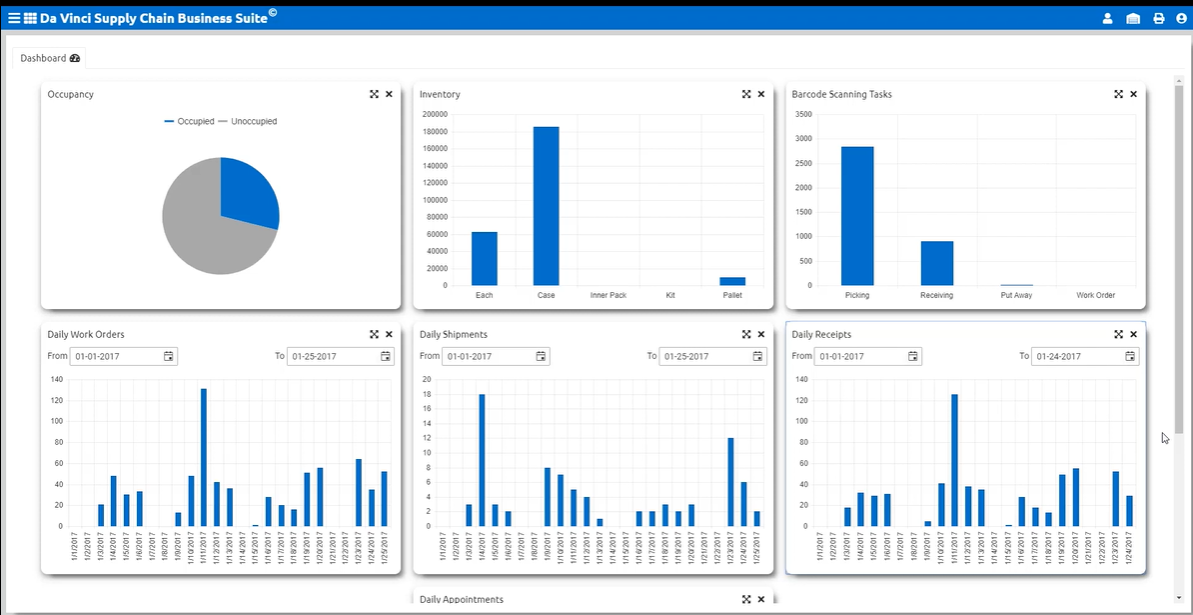Viewport: 1193px width, 615px height.
Task: Close the Occupancy widget
Action: (389, 94)
